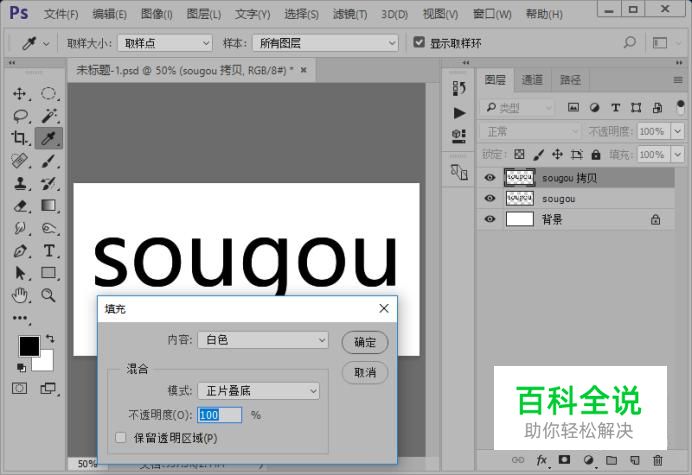Click the delete layer trash icon
This screenshot has width=692, height=475.
658,460
